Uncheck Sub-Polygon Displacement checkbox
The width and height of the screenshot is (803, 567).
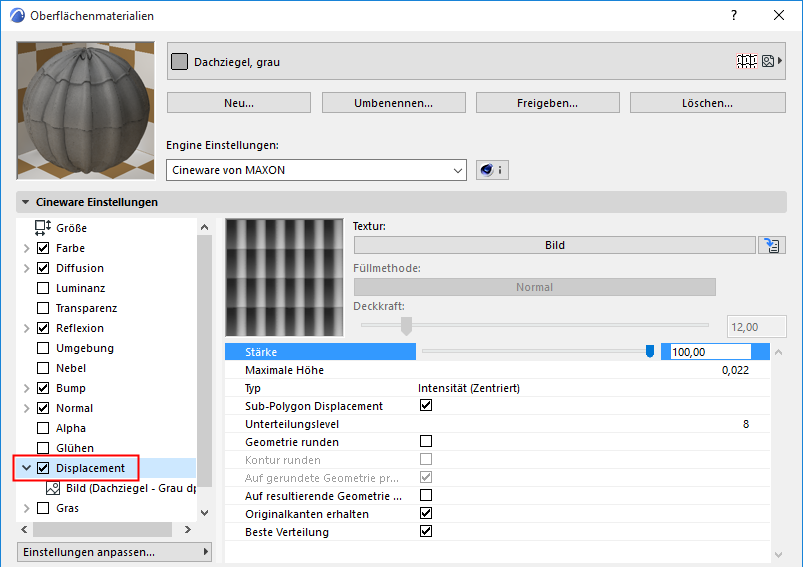point(426,406)
